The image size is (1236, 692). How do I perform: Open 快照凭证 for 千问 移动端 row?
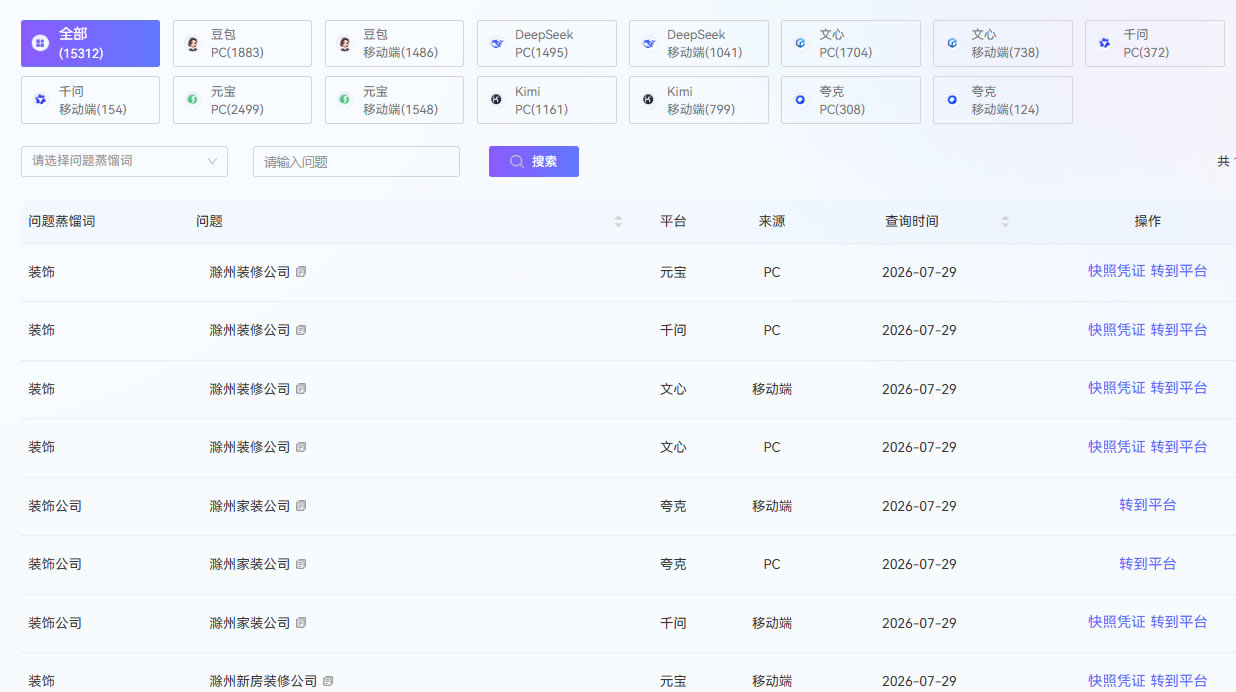tap(1116, 622)
